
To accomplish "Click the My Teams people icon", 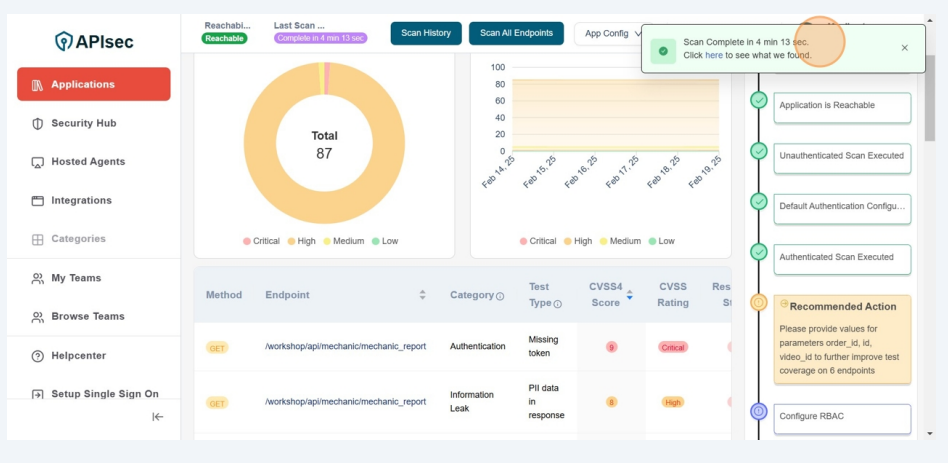I will [x=38, y=279].
